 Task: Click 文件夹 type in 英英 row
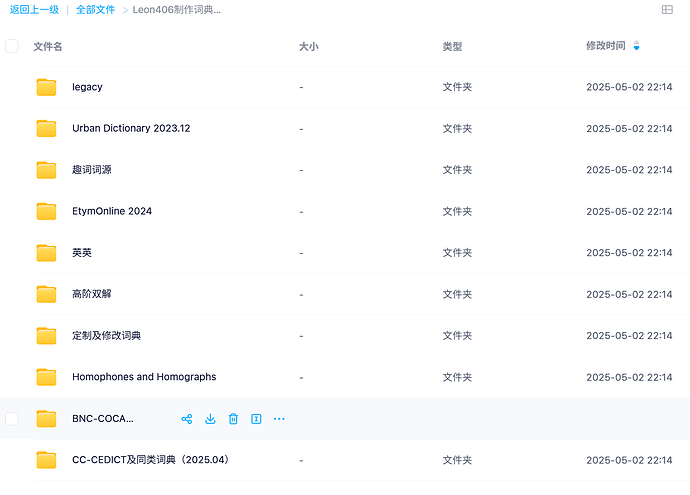click(457, 253)
